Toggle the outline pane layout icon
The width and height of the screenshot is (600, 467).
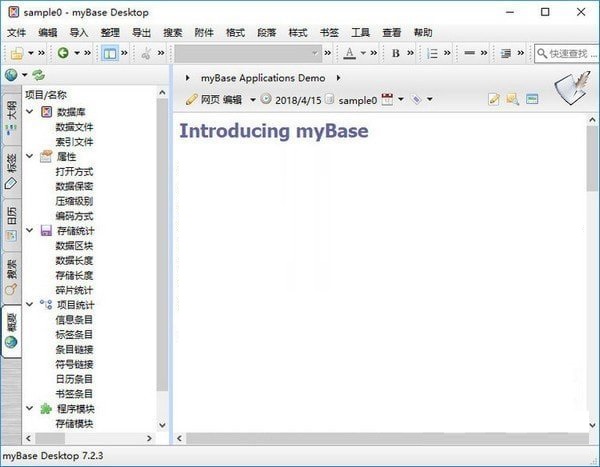[x=110, y=53]
